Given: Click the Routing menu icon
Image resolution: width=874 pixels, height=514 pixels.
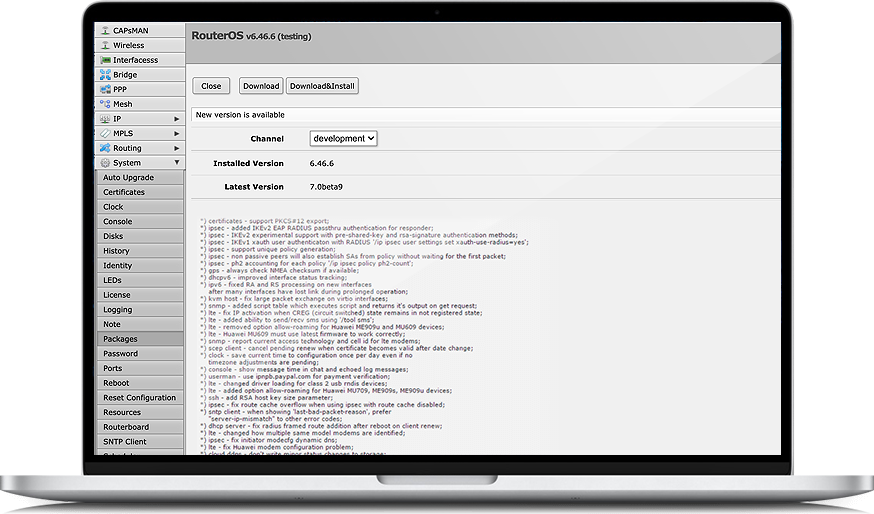Looking at the screenshot, I should pyautogui.click(x=104, y=148).
